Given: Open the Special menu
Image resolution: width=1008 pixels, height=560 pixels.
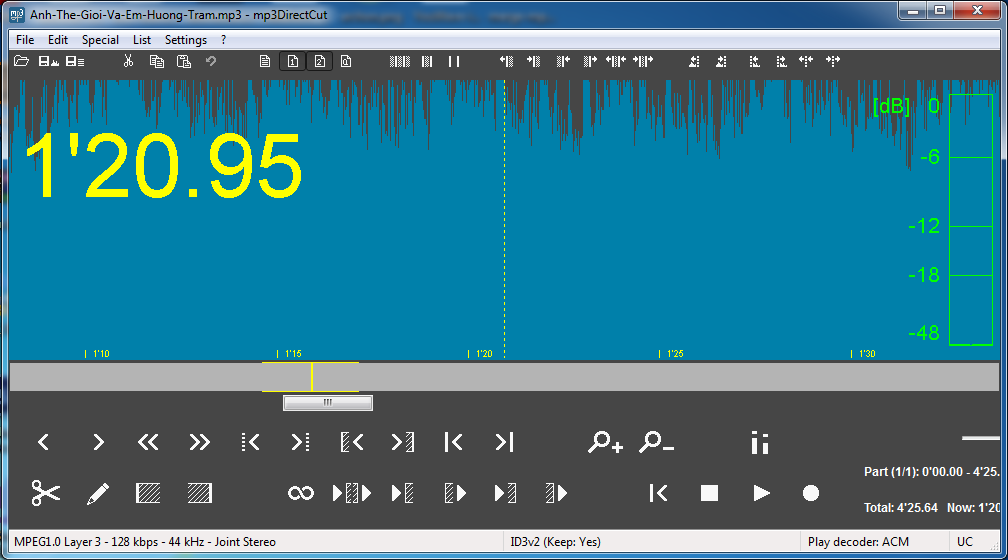Looking at the screenshot, I should pyautogui.click(x=100, y=40).
